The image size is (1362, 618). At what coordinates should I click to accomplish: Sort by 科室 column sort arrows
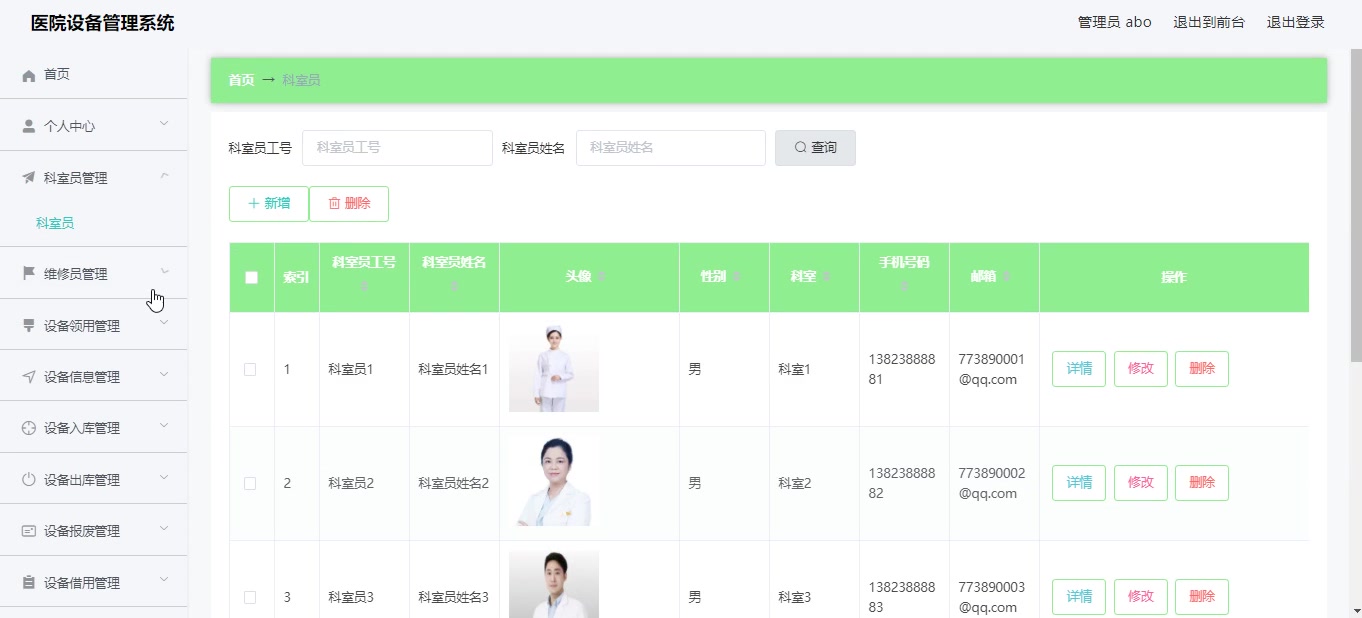(x=827, y=277)
